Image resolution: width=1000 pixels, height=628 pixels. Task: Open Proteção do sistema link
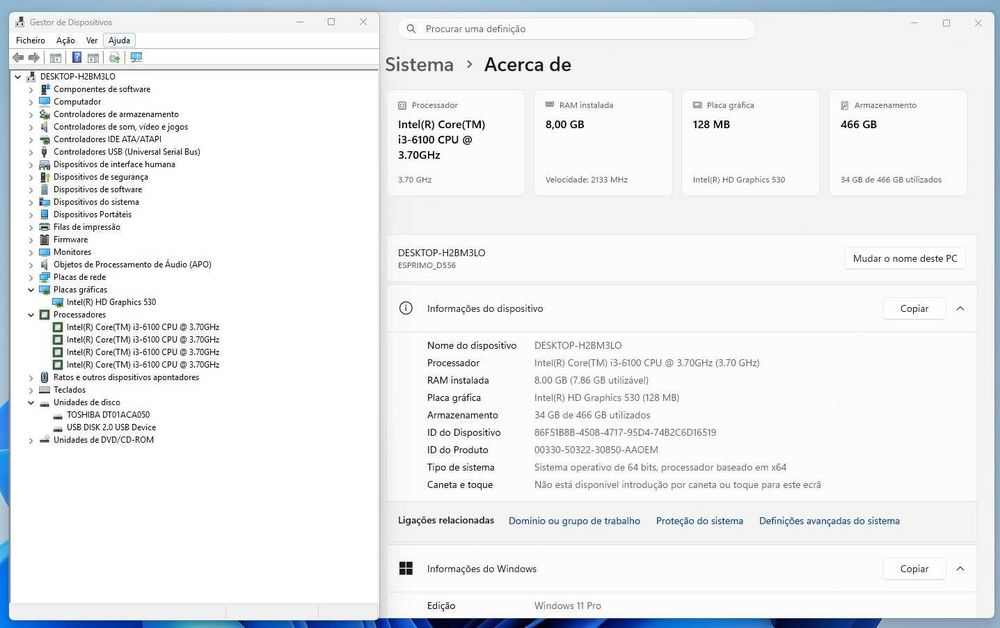point(700,521)
